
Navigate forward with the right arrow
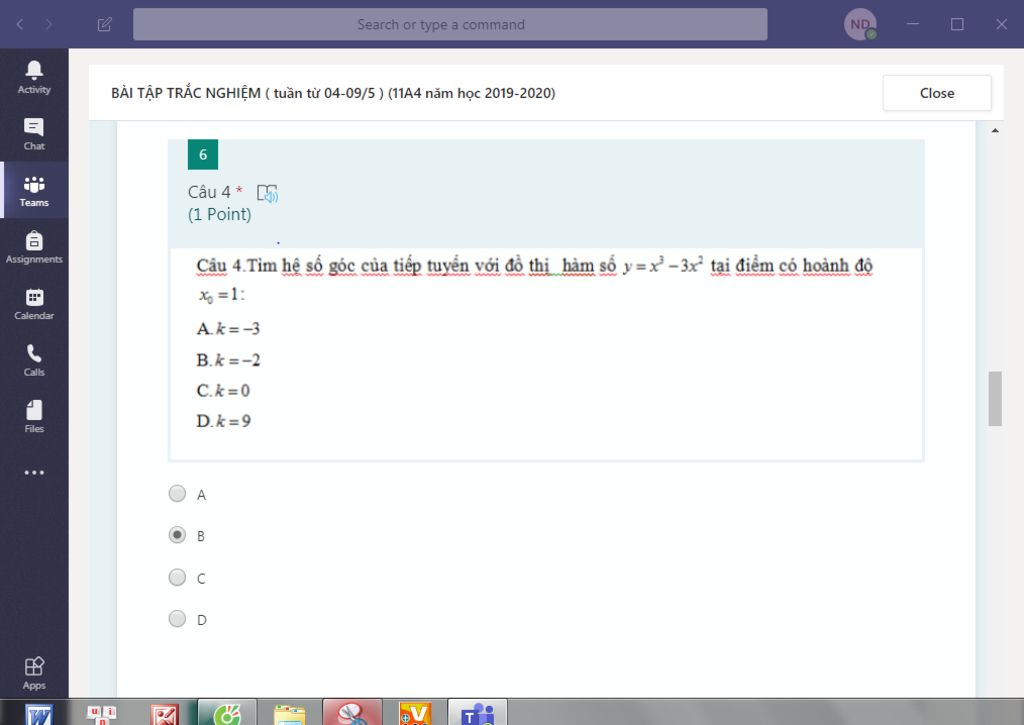[x=49, y=24]
